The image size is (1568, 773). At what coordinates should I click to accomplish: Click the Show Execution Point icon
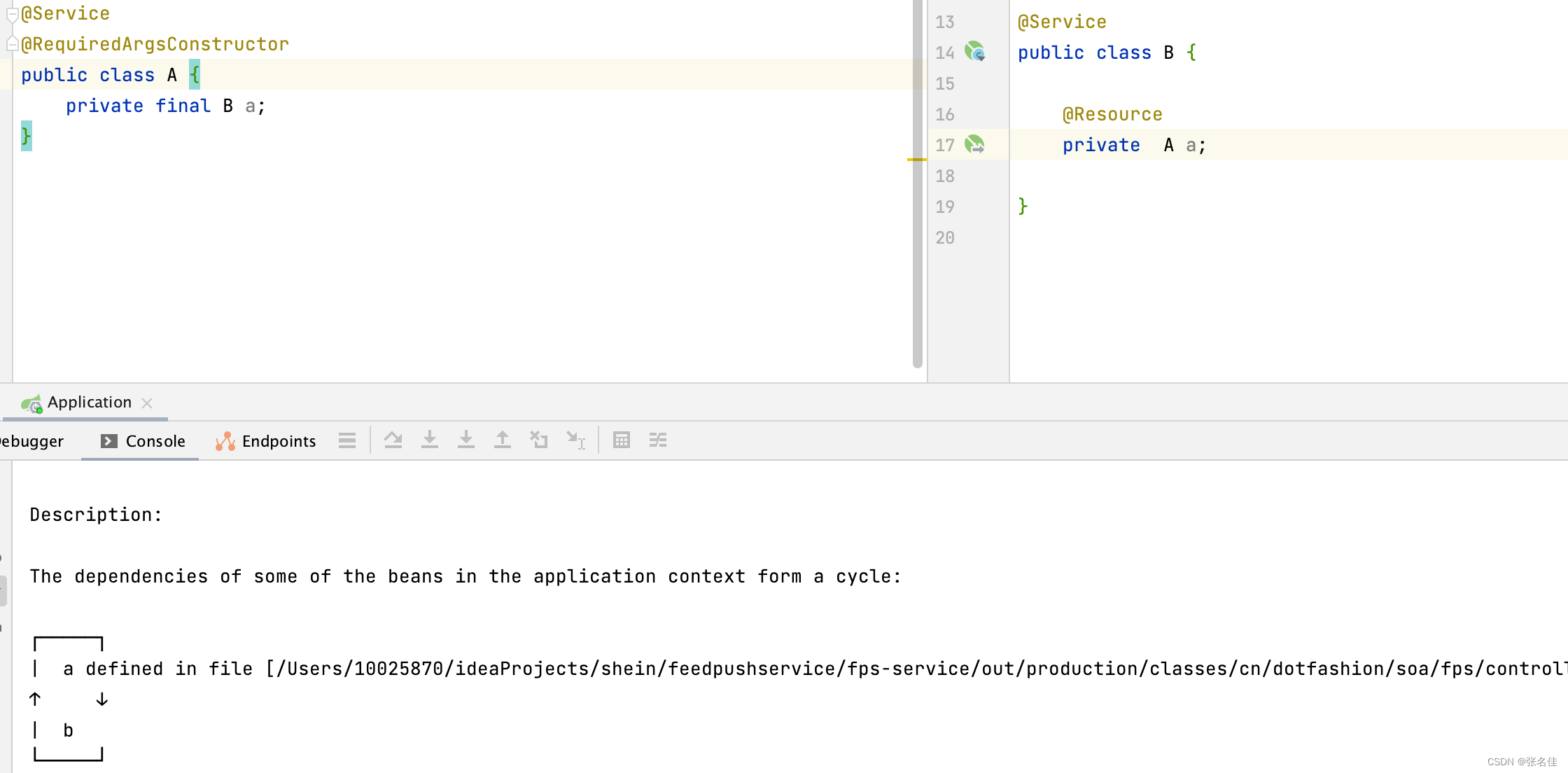[347, 440]
